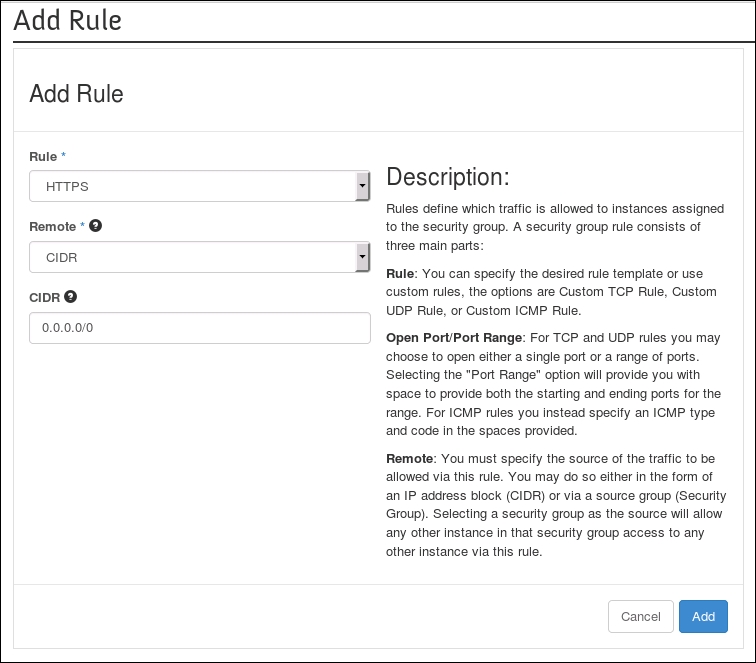Click the arrow on the Remote select box

click(361, 257)
